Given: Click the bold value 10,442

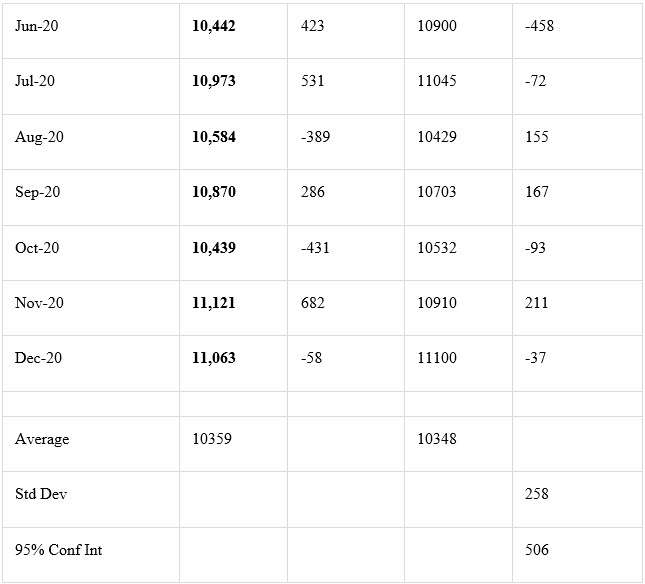Looking at the screenshot, I should click(x=213, y=26).
